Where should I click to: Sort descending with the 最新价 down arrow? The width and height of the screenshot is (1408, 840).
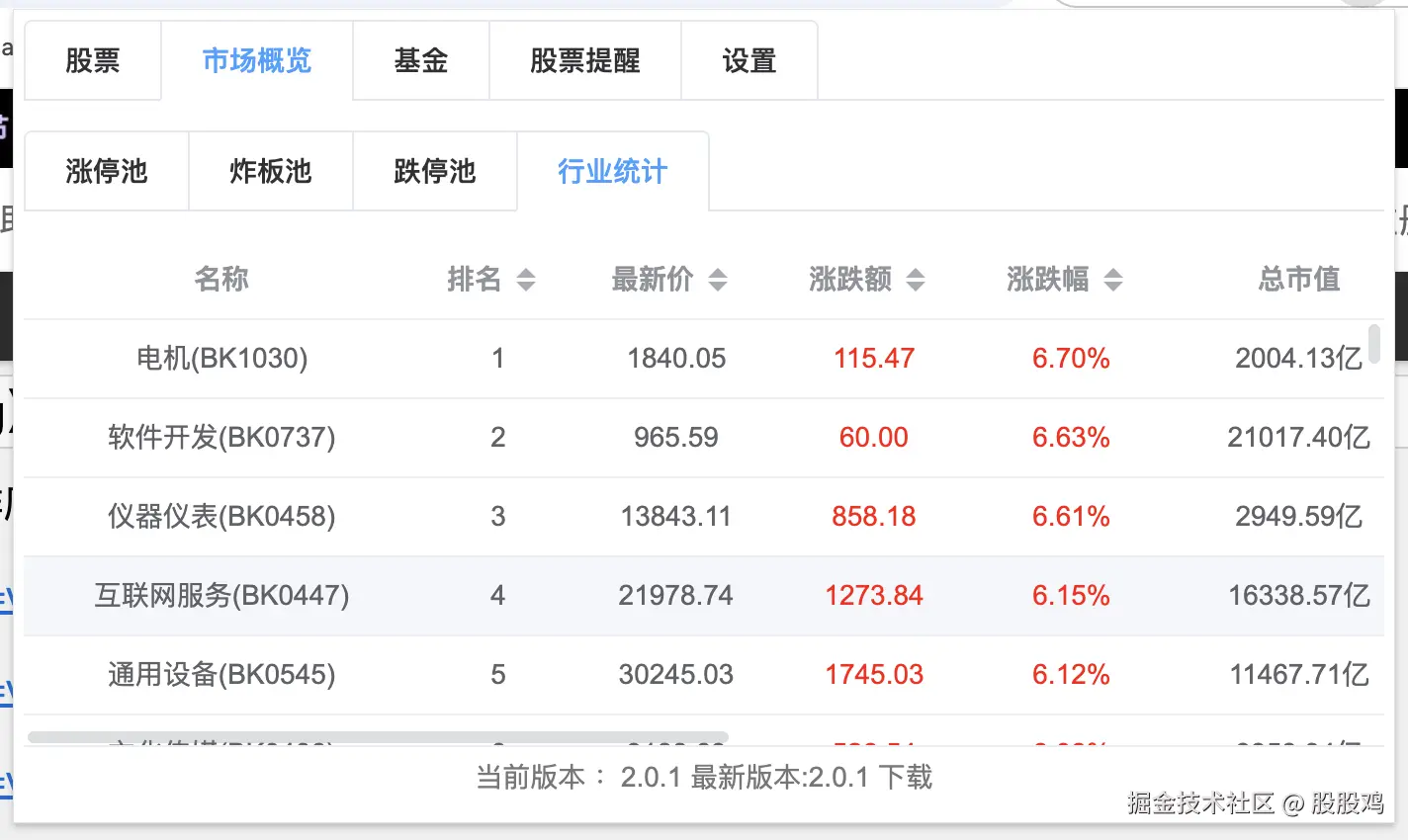[720, 287]
